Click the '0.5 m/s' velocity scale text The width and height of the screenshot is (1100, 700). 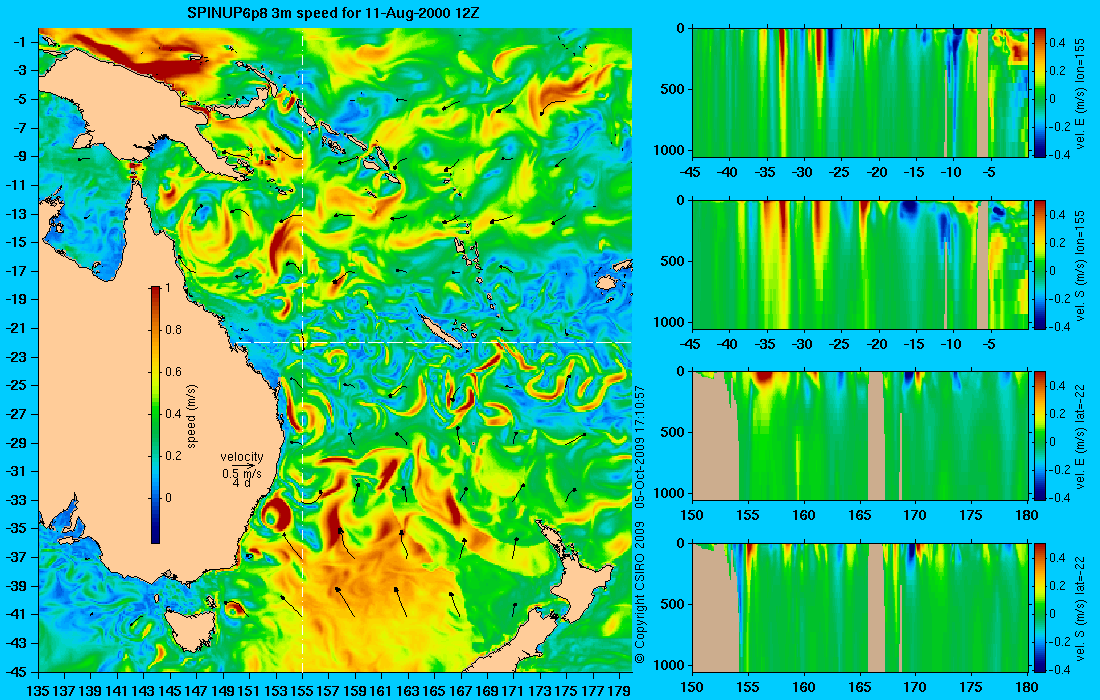[x=241, y=474]
